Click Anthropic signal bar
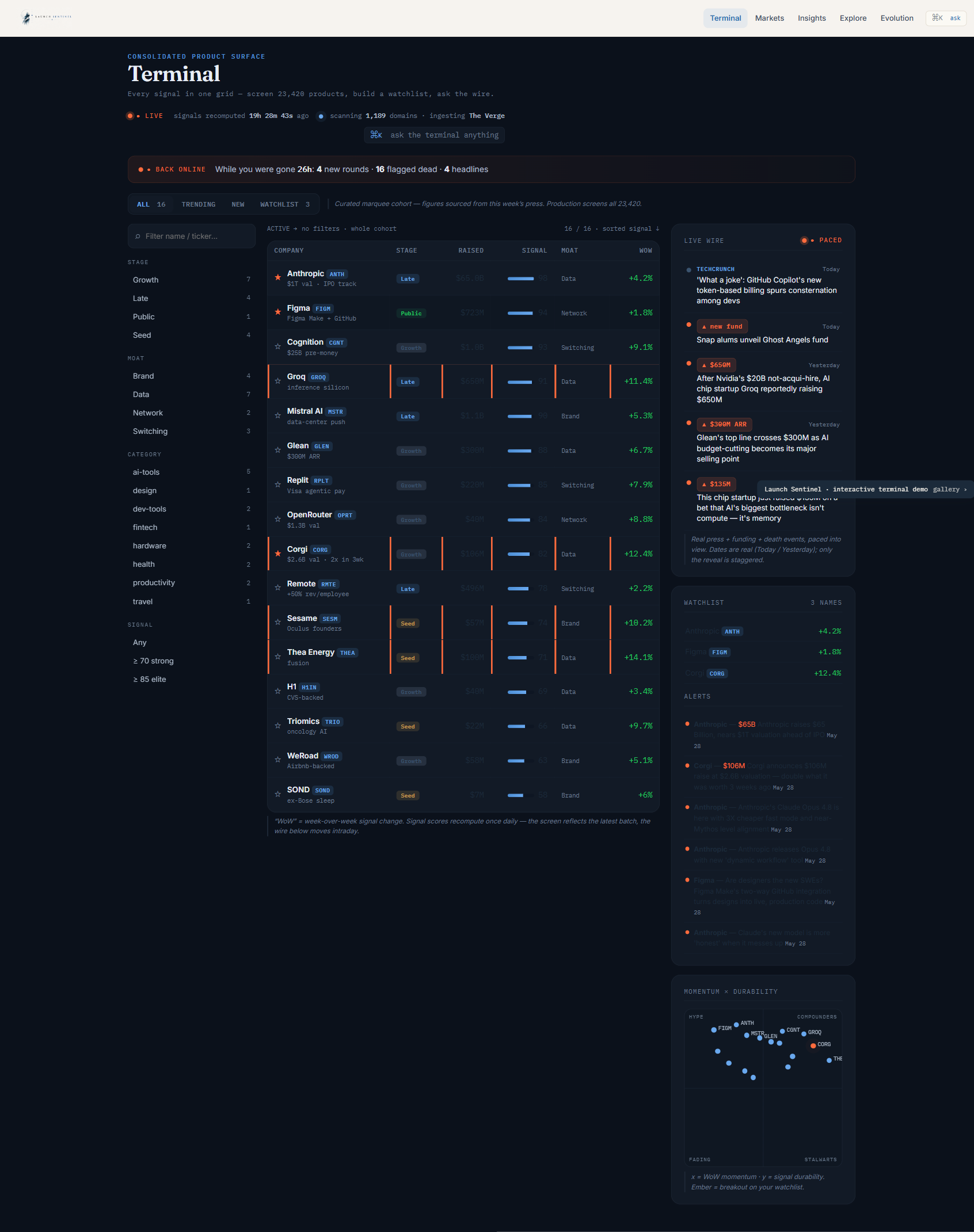Viewport: 974px width, 1232px height. point(520,279)
